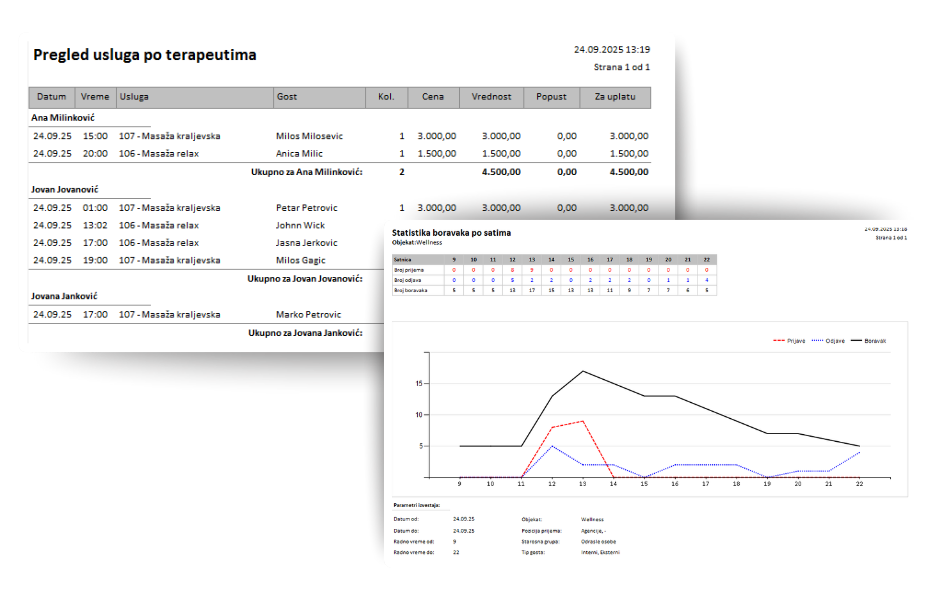Screen dimensions: 940x600
Task: Click the black Boravak legend line
Action: pyautogui.click(x=858, y=341)
